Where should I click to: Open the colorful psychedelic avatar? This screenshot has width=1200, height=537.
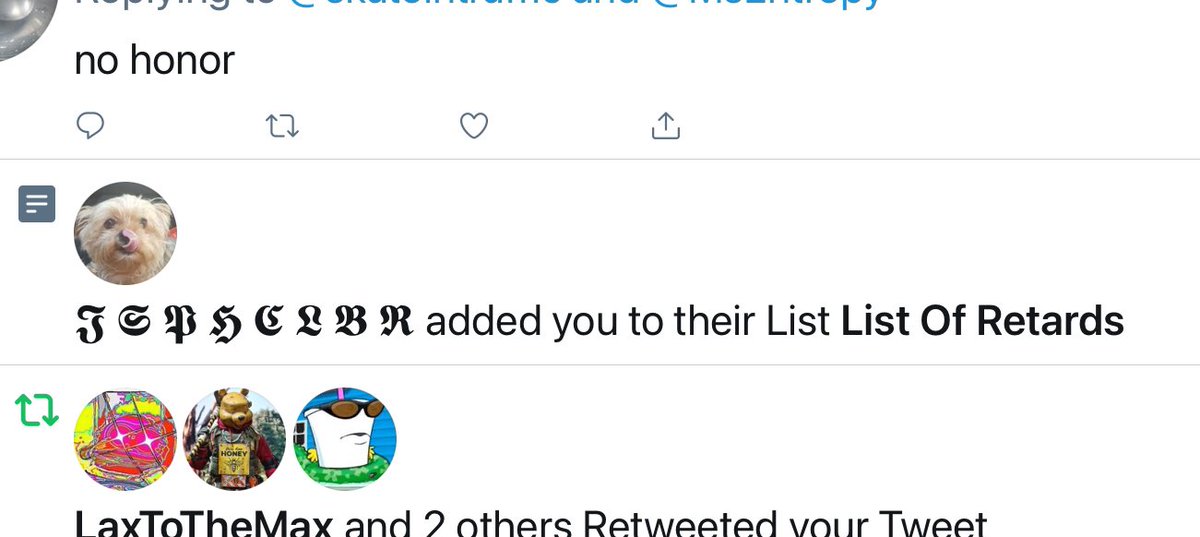click(x=125, y=439)
